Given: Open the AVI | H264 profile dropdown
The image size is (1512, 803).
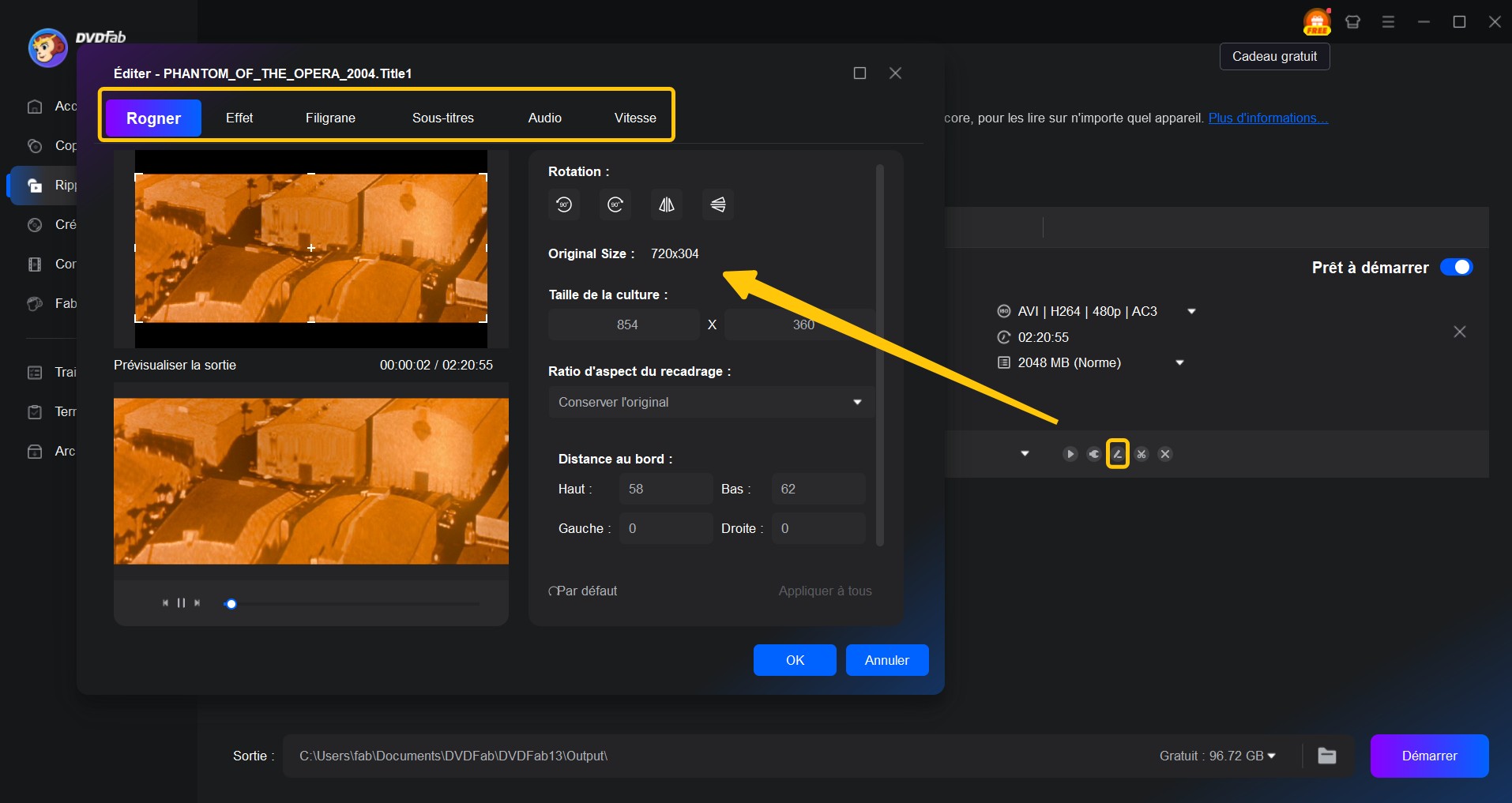Looking at the screenshot, I should [1191, 312].
